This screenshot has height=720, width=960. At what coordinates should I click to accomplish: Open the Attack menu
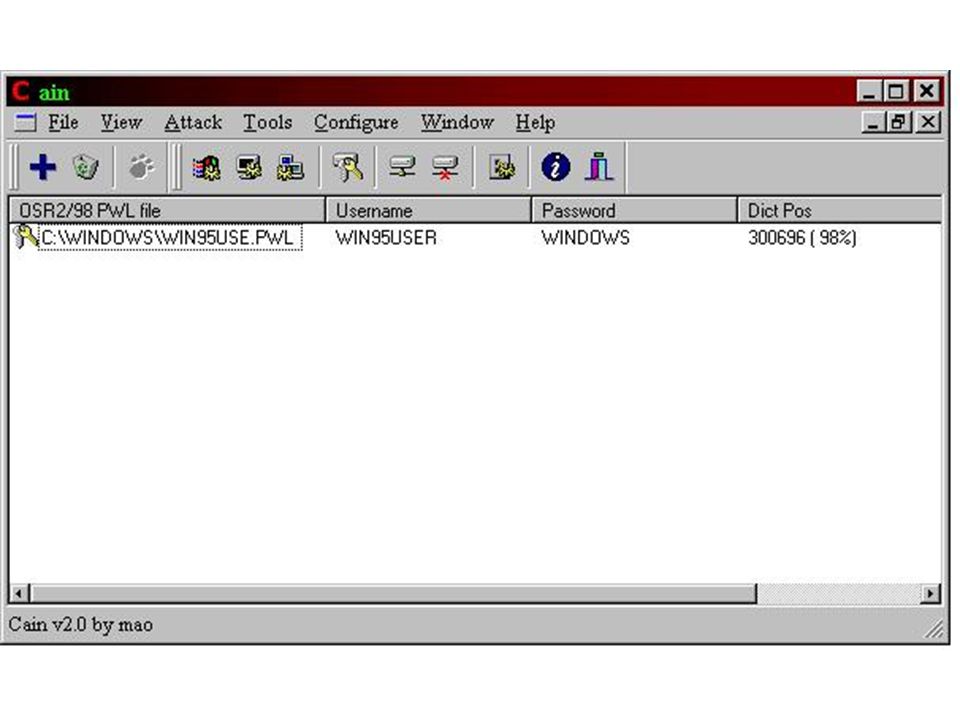point(193,122)
